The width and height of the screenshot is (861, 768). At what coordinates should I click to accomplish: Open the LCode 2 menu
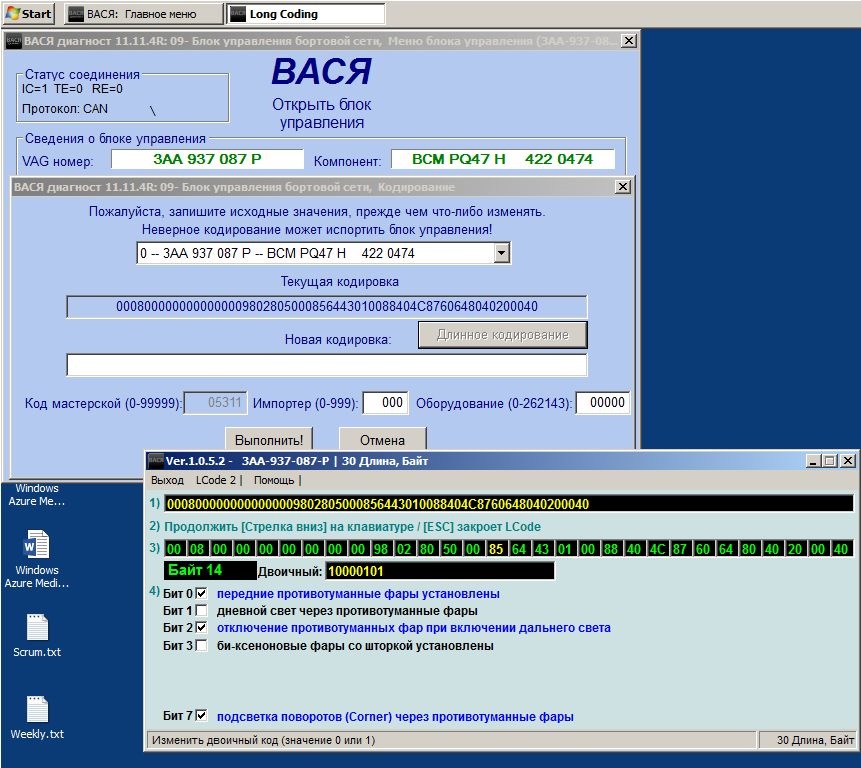coord(216,480)
